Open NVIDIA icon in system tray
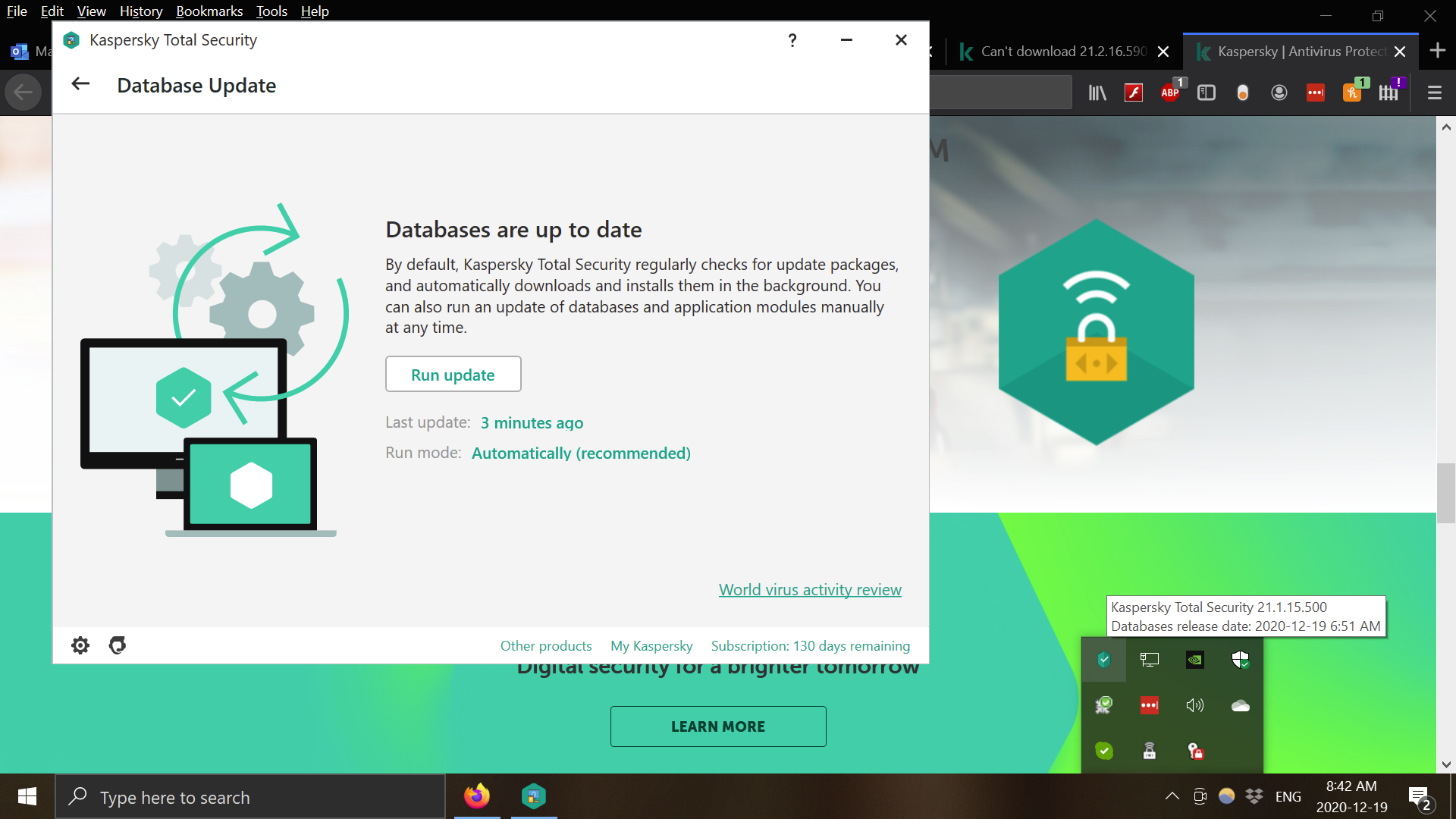Viewport: 1456px width, 819px height. click(x=1195, y=660)
